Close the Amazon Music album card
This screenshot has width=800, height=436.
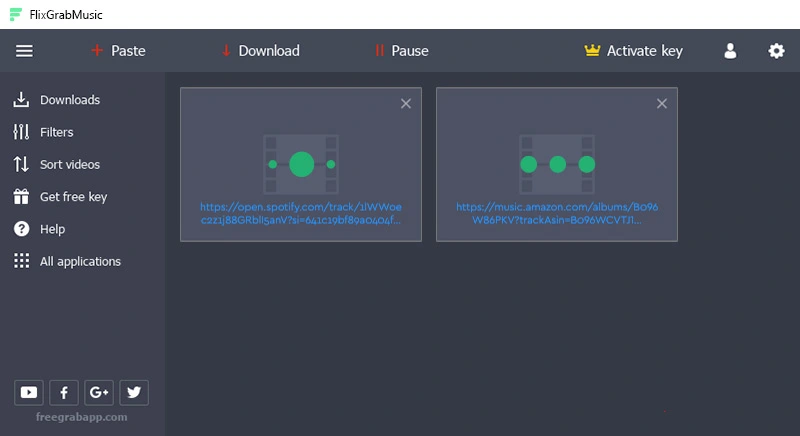pyautogui.click(x=662, y=104)
